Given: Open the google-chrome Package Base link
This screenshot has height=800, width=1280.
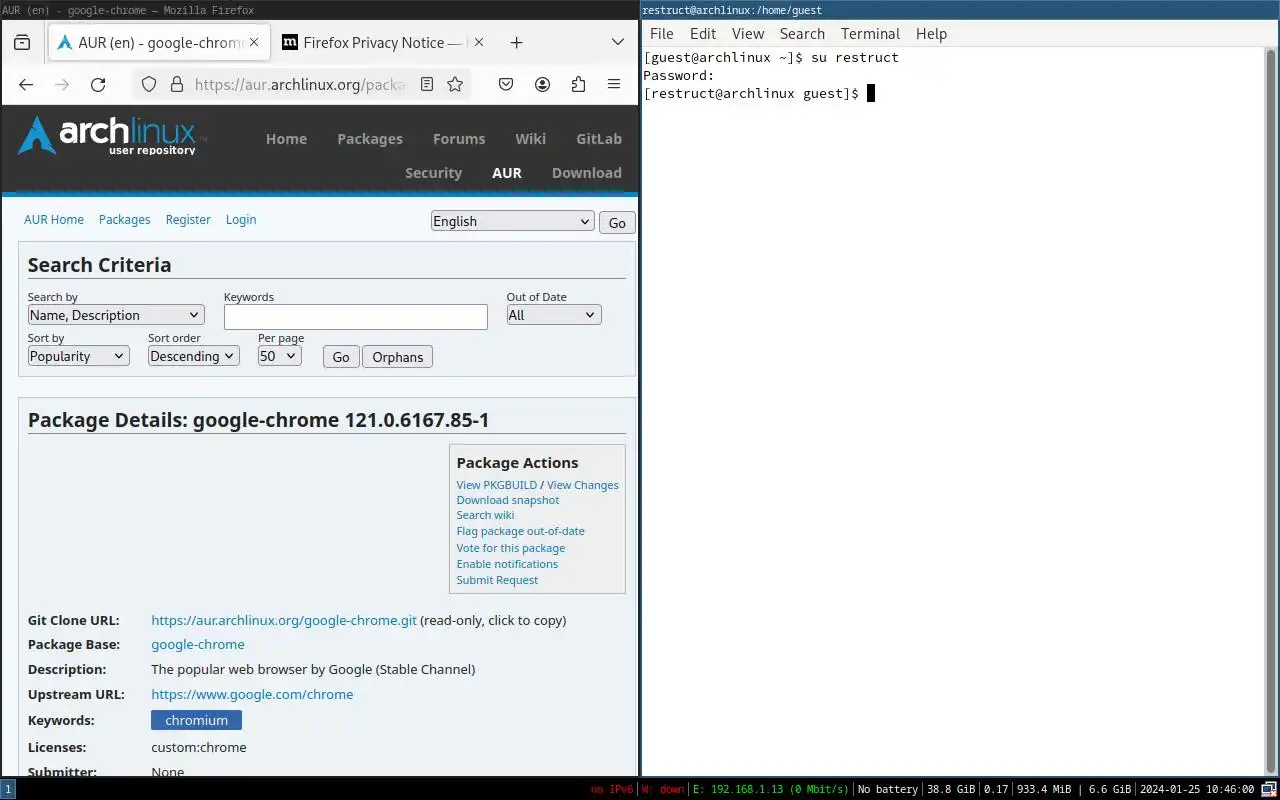Looking at the screenshot, I should [x=198, y=645].
